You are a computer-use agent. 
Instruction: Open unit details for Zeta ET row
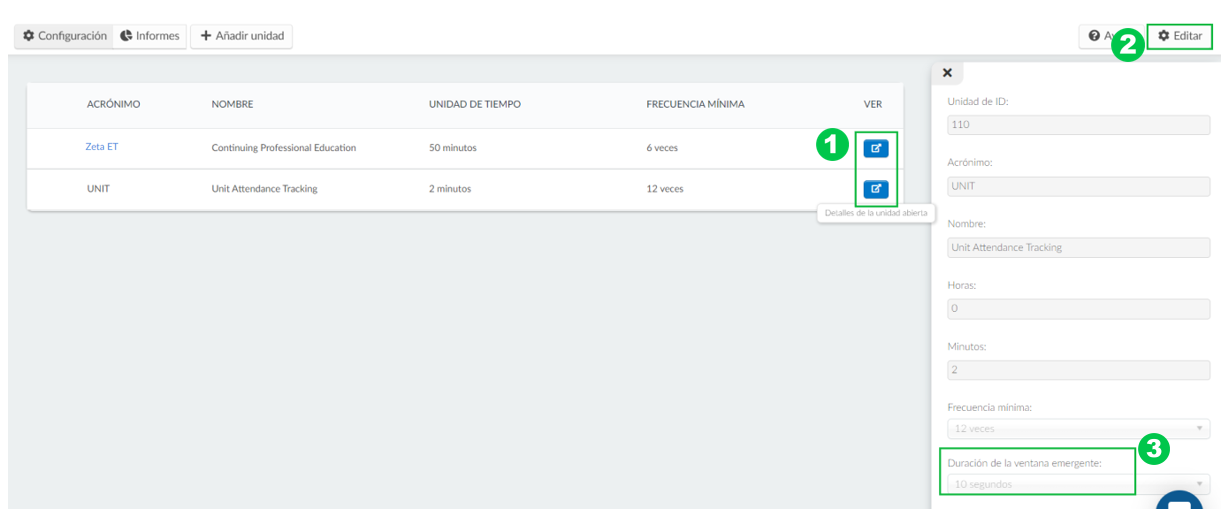pyautogui.click(x=875, y=148)
